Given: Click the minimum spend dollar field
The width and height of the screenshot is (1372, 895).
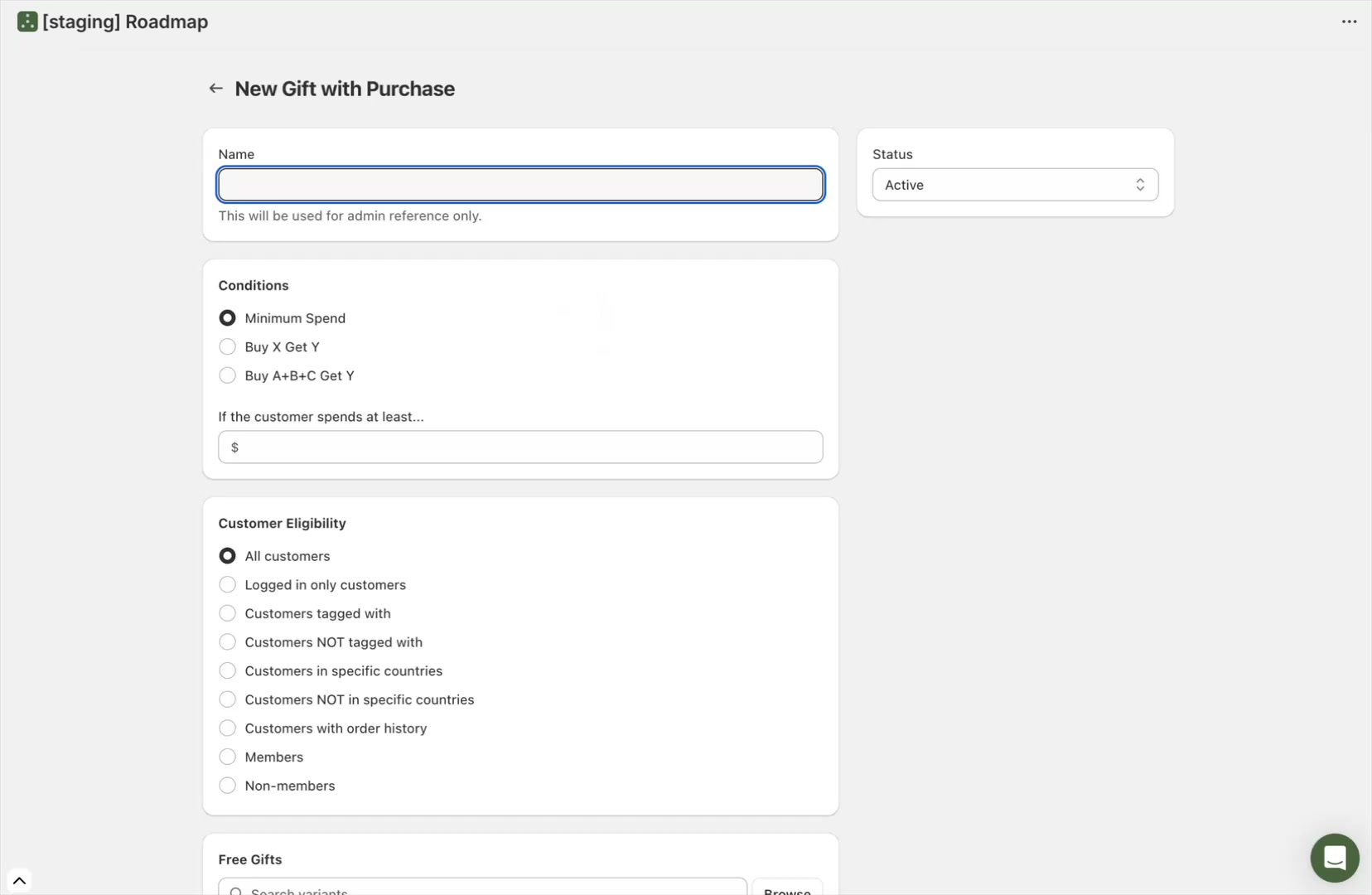Looking at the screenshot, I should [x=520, y=447].
